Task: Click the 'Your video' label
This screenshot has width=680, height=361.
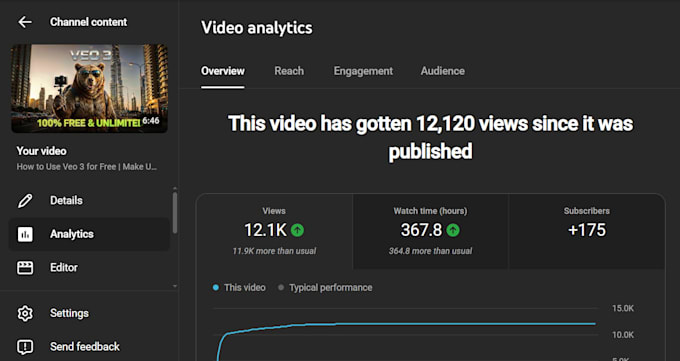Action: pos(42,151)
